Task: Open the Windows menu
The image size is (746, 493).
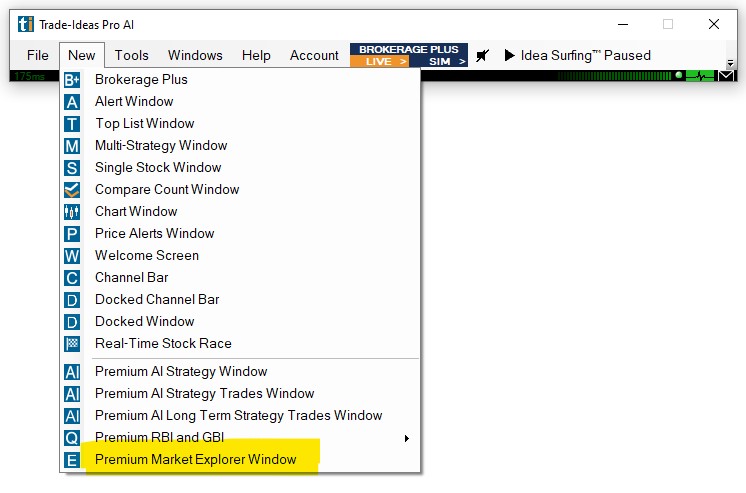Action: pos(195,55)
